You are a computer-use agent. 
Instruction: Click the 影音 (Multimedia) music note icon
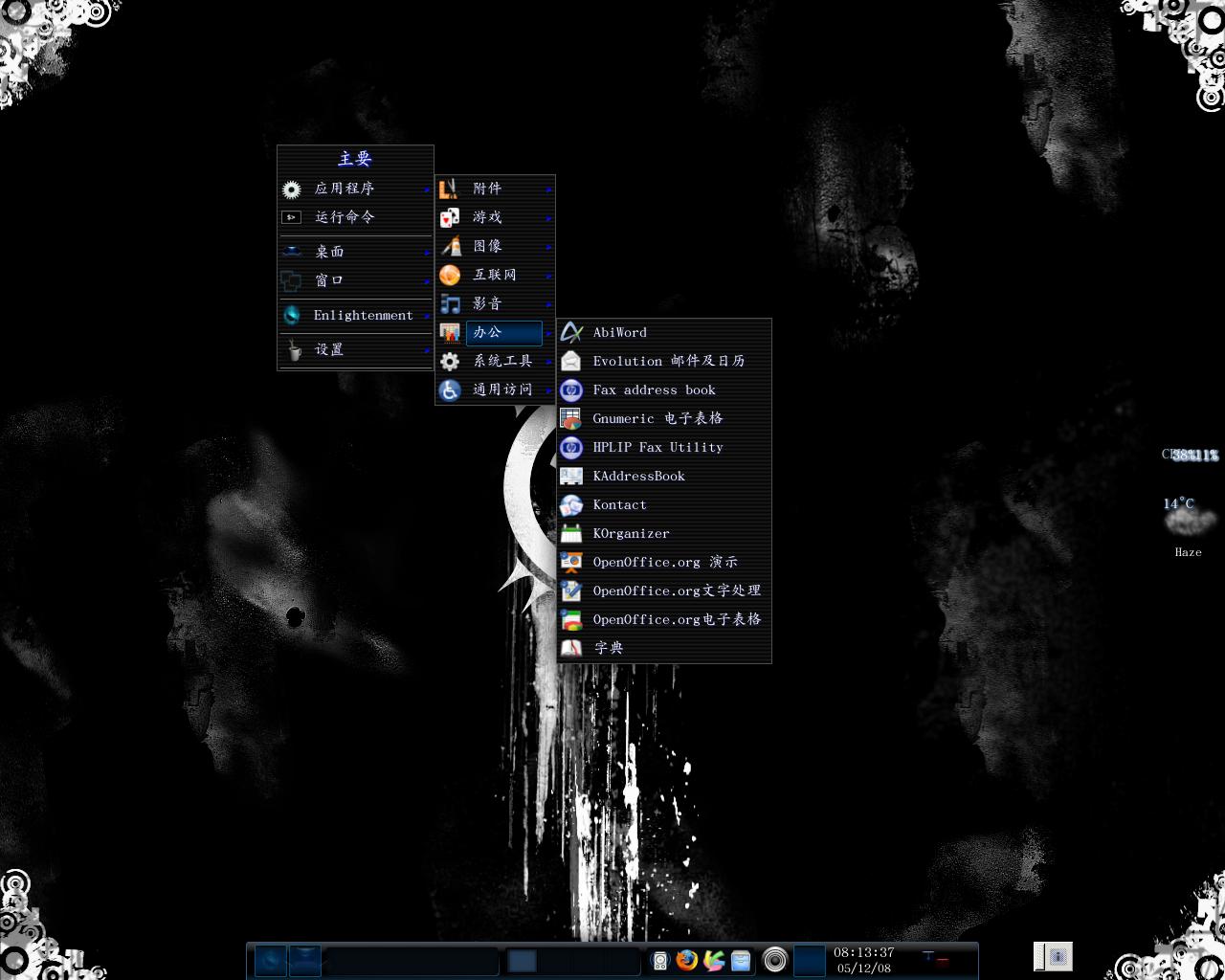click(450, 303)
